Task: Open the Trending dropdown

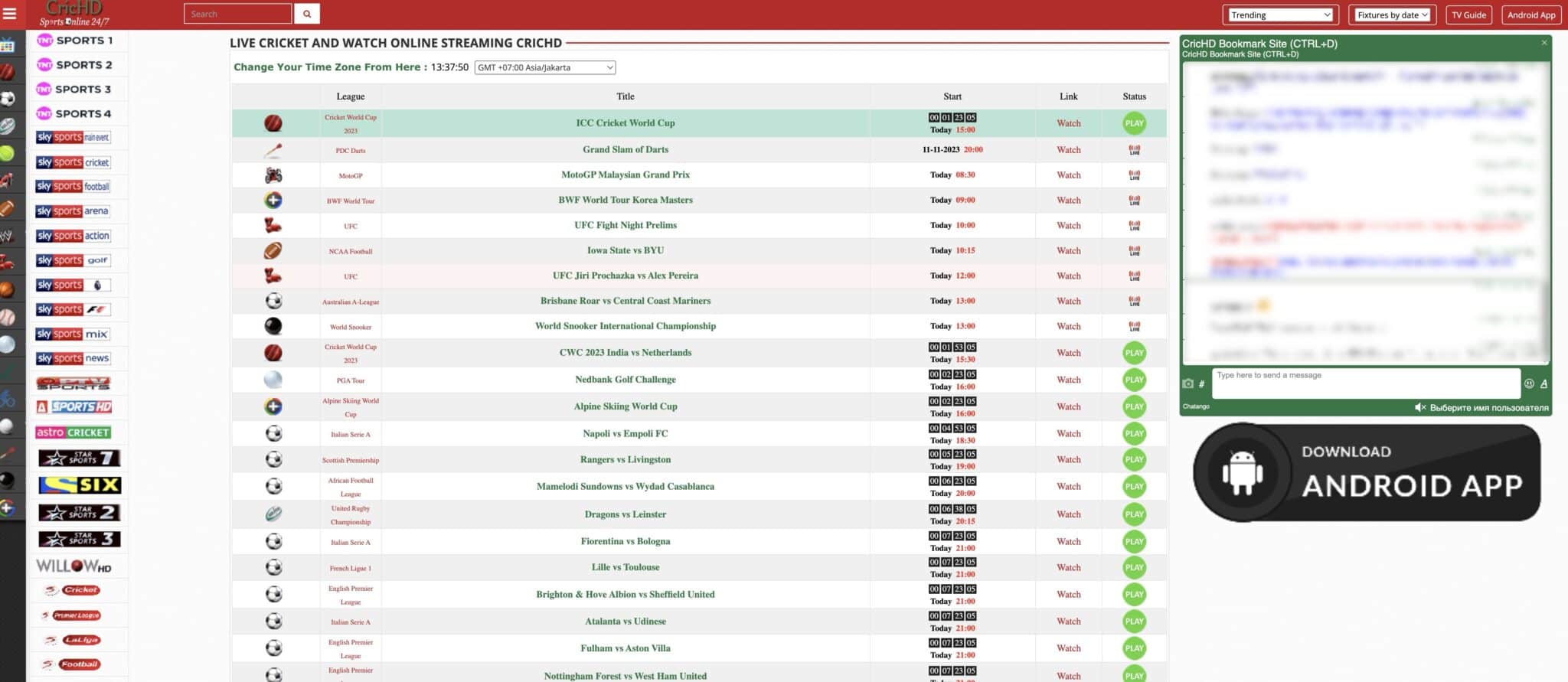Action: (x=1280, y=15)
